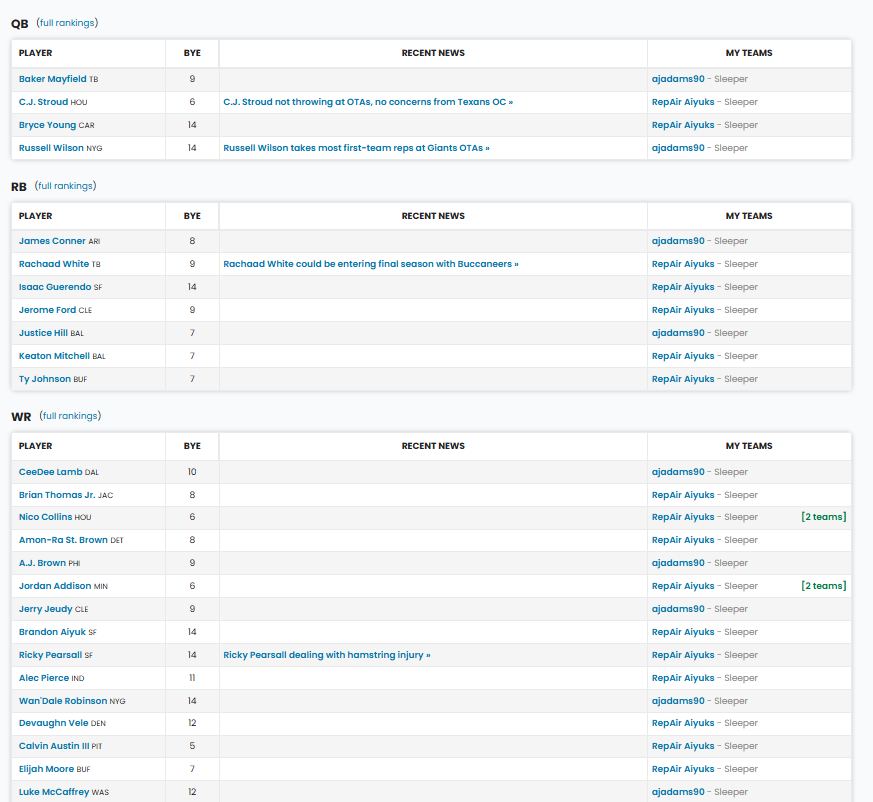The image size is (873, 802).
Task: Open Jordan Addison player link
Action: (55, 586)
